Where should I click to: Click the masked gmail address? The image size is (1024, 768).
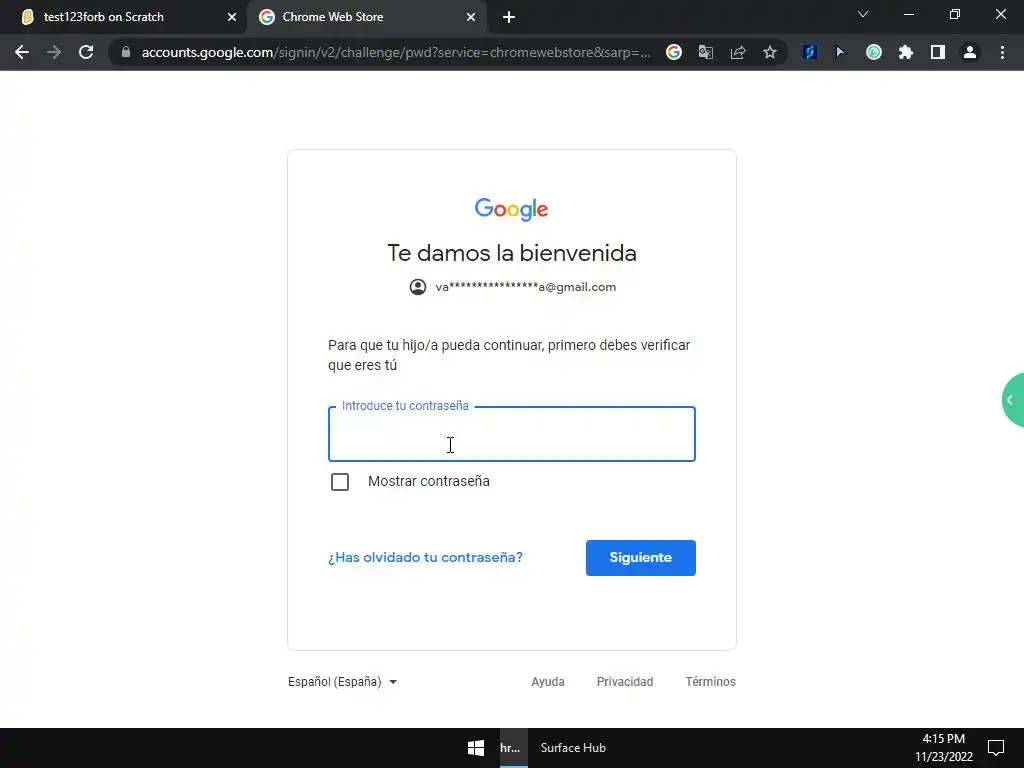click(526, 287)
